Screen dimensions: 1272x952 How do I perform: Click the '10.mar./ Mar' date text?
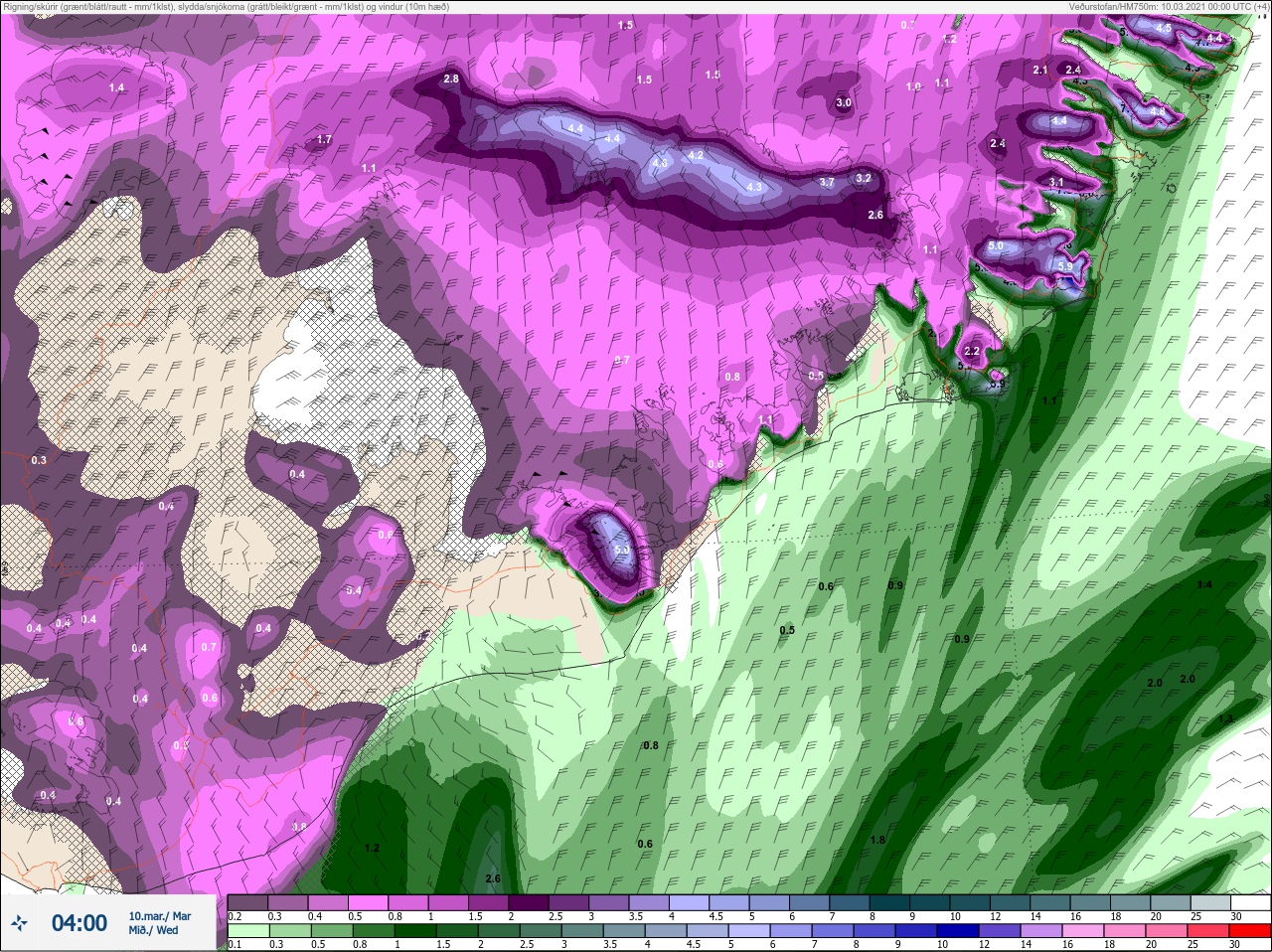click(x=160, y=916)
